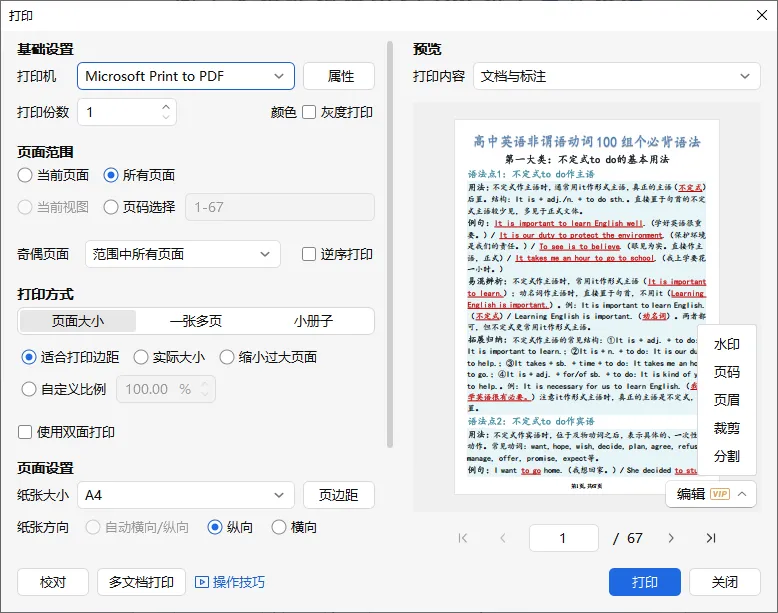Open the printer selection dropdown
The height and width of the screenshot is (613, 778).
tap(186, 76)
